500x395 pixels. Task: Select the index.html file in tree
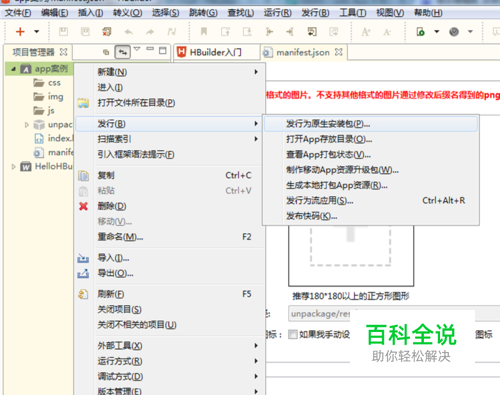tap(54, 138)
